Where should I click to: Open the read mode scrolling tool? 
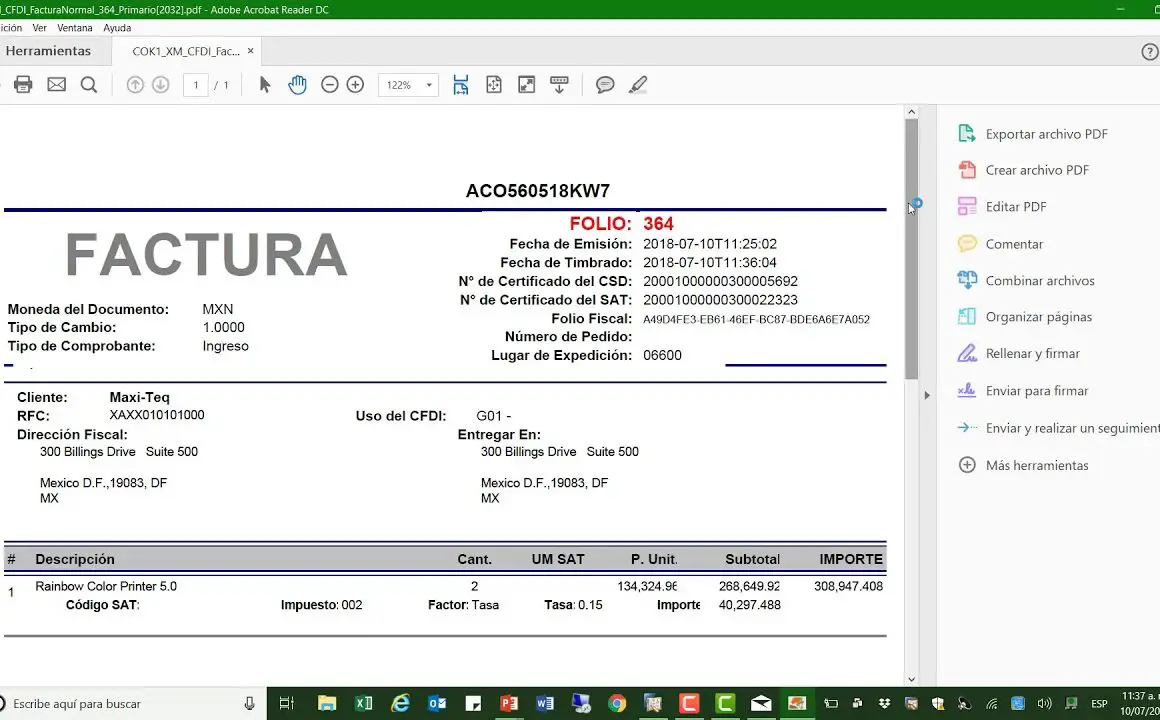(559, 84)
